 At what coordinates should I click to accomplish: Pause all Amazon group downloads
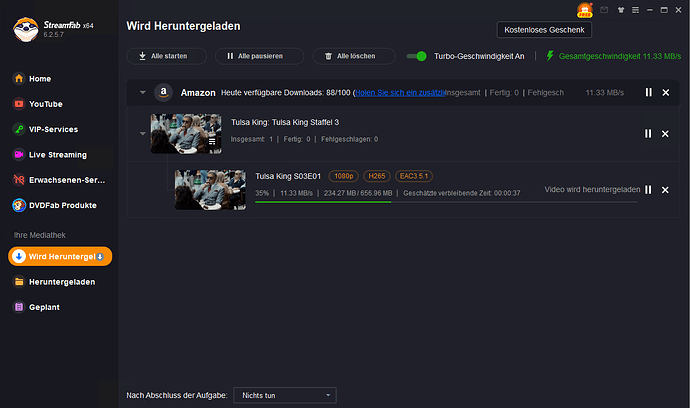pos(648,92)
